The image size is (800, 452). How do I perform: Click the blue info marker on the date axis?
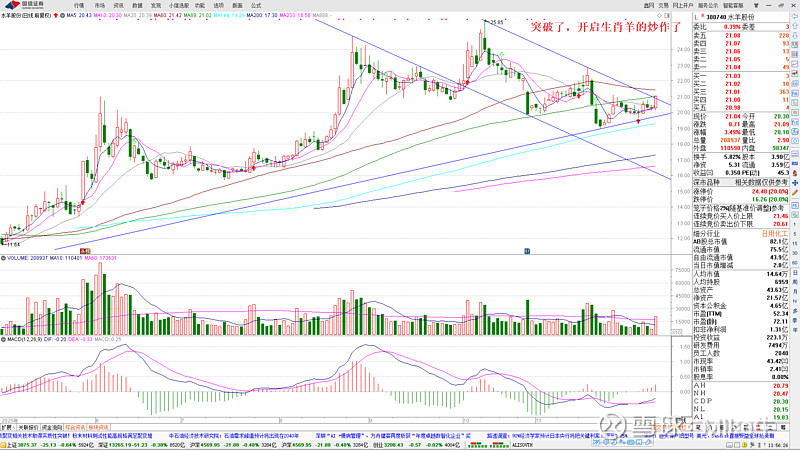click(x=527, y=251)
